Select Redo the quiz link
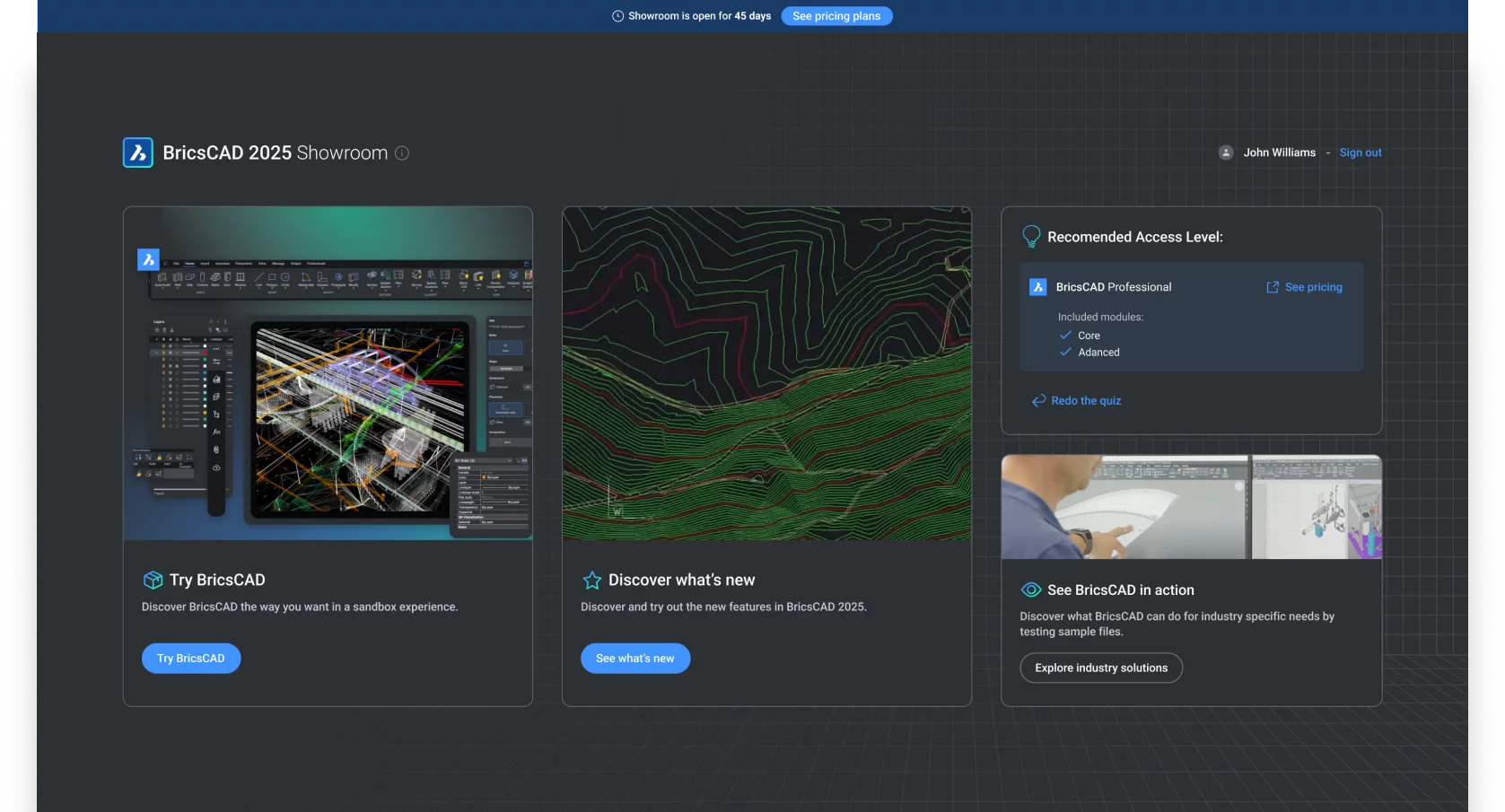 (1086, 401)
